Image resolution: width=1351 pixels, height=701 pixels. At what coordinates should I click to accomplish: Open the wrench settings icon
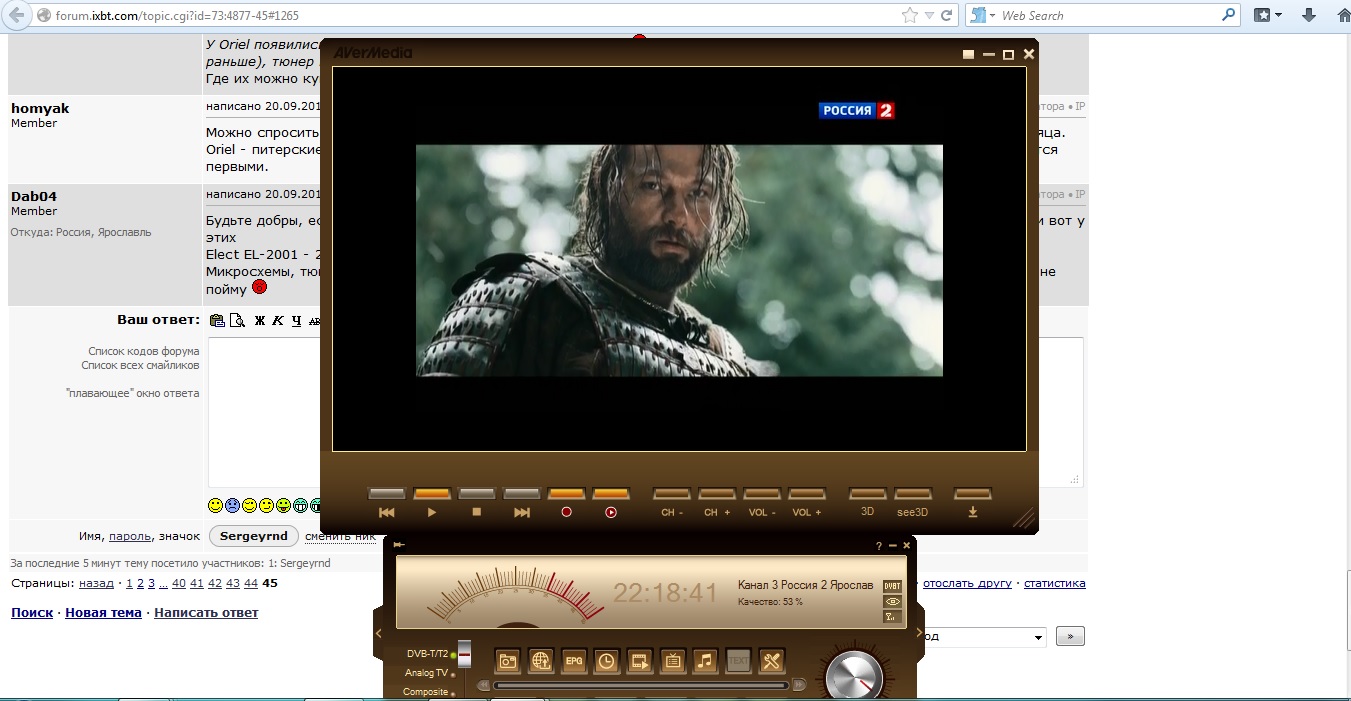point(771,661)
